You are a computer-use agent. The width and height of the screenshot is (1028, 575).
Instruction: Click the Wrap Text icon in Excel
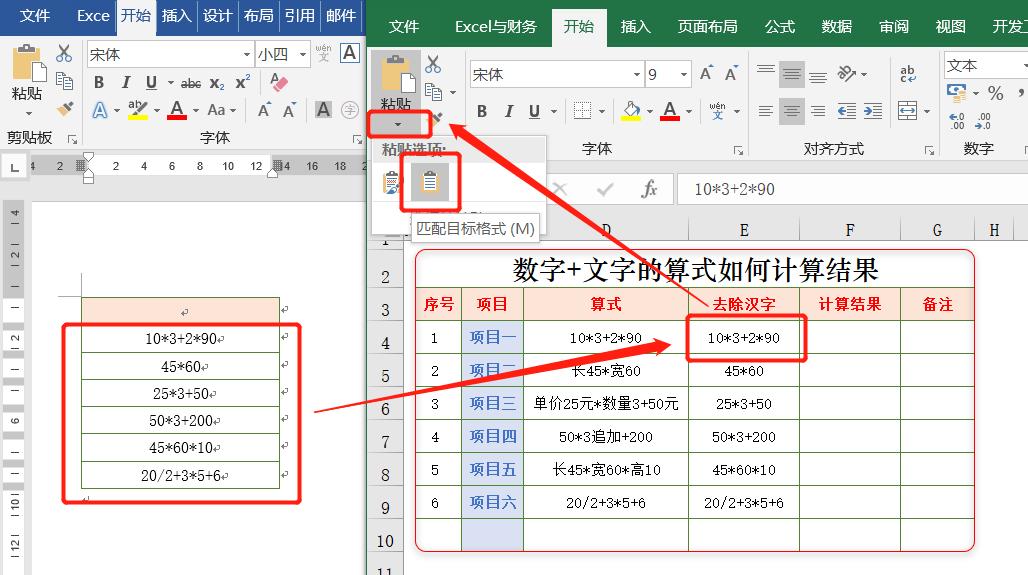pyautogui.click(x=907, y=73)
